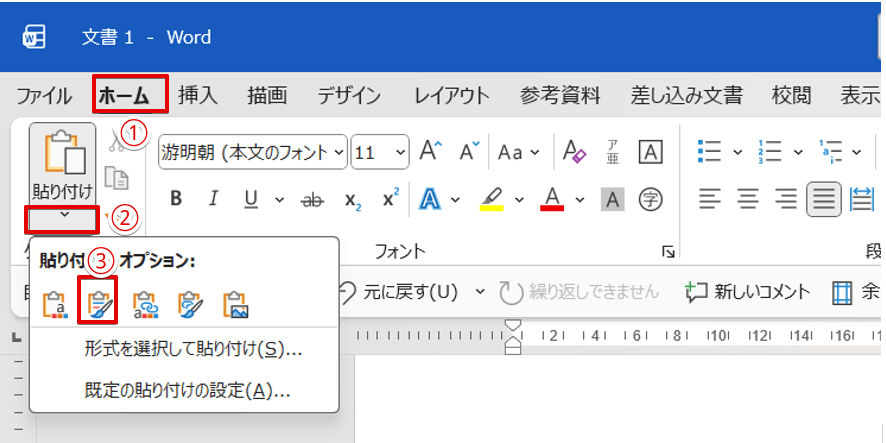This screenshot has height=443, width=886.
Task: Open text effects dropdown arrow
Action: coord(456,199)
